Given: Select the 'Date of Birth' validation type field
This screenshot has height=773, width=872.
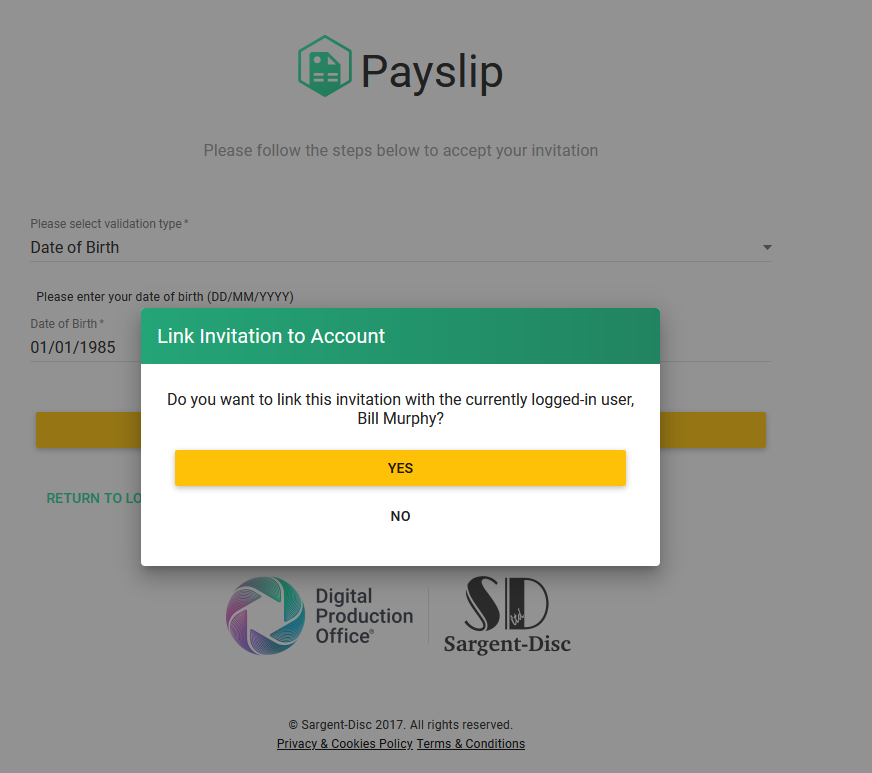Looking at the screenshot, I should click(400, 247).
